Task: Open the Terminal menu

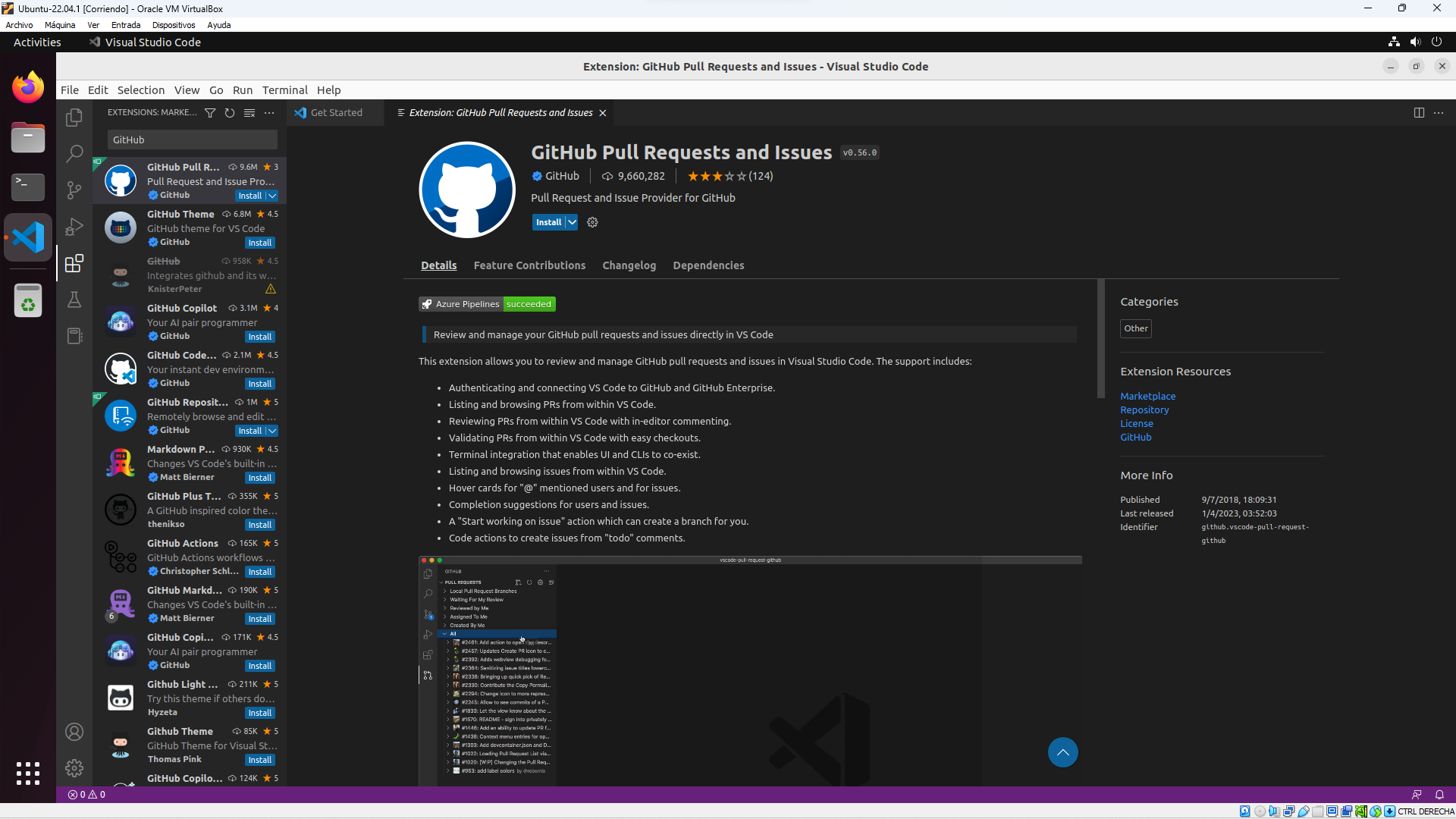Action: click(x=284, y=90)
